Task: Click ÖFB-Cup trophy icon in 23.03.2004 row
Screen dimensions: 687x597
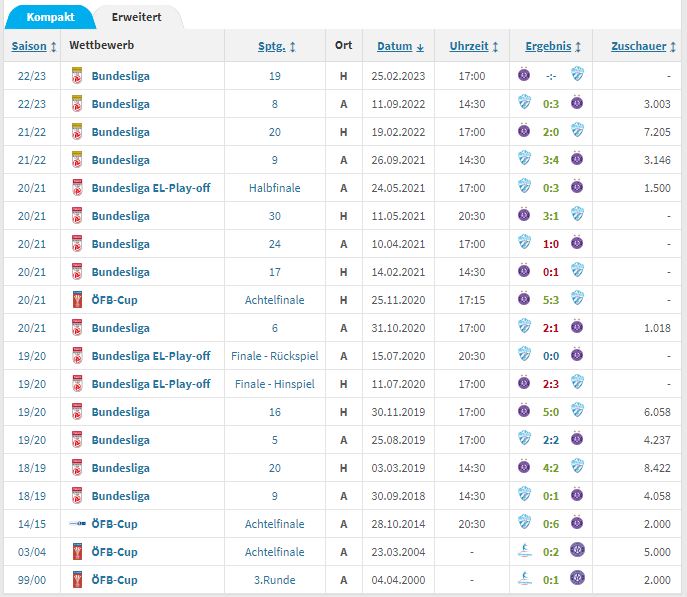Action: click(77, 551)
